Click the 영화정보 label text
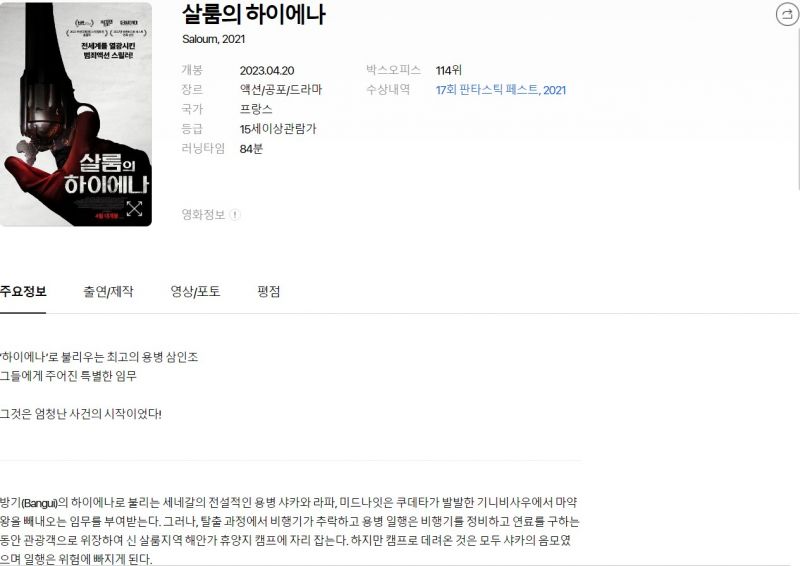 click(203, 214)
